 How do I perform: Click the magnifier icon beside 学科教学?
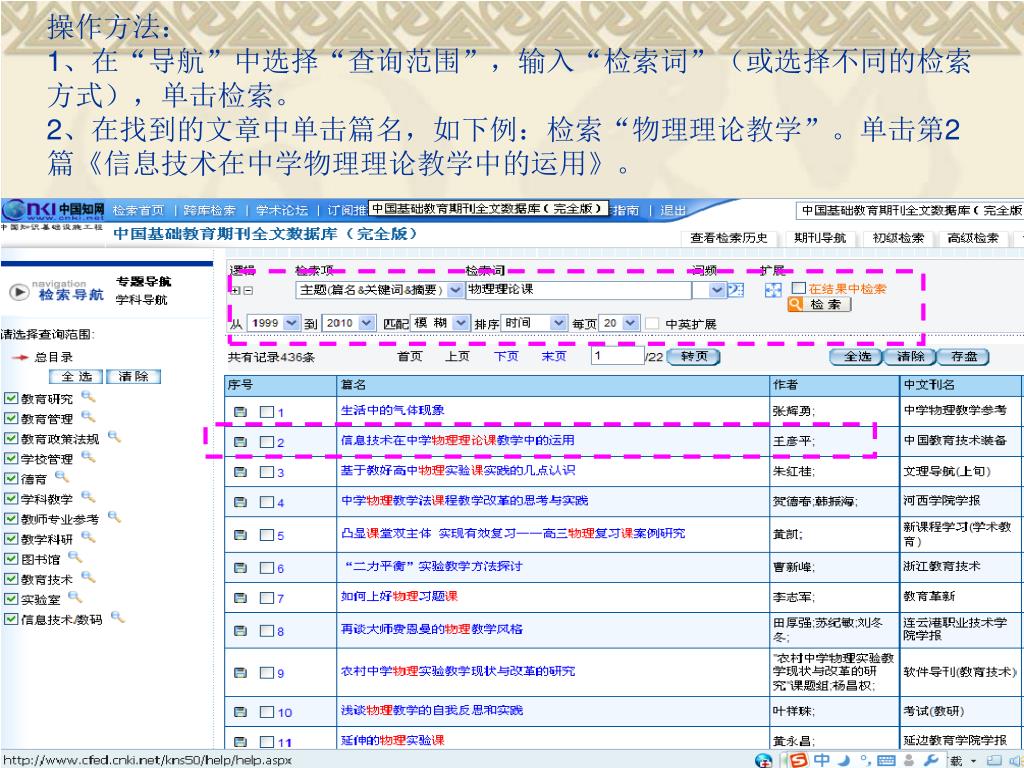88,497
